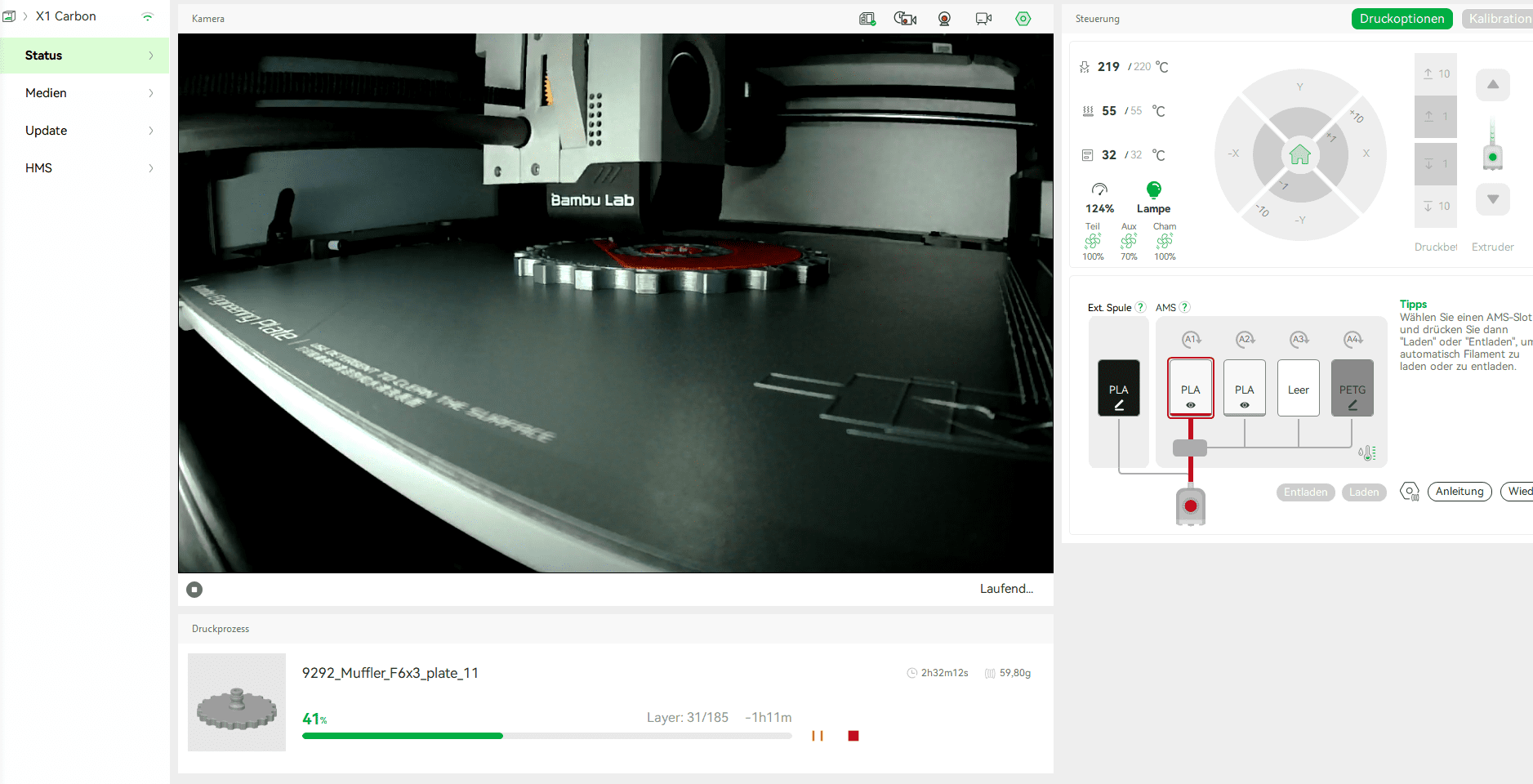
Task: Open the Status section
Action: pyautogui.click(x=85, y=56)
